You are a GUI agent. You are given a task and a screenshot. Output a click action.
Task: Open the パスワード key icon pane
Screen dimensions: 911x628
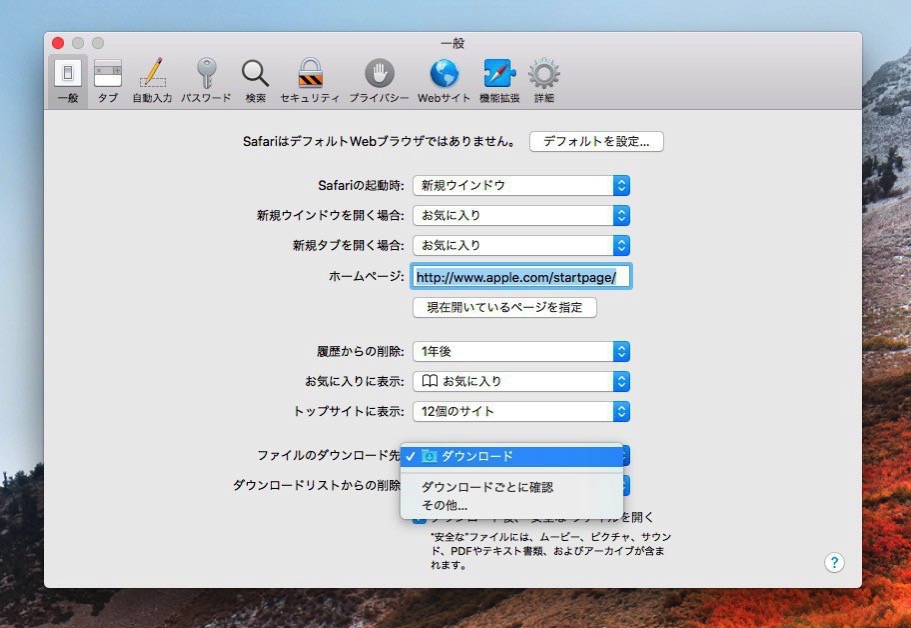tap(206, 81)
